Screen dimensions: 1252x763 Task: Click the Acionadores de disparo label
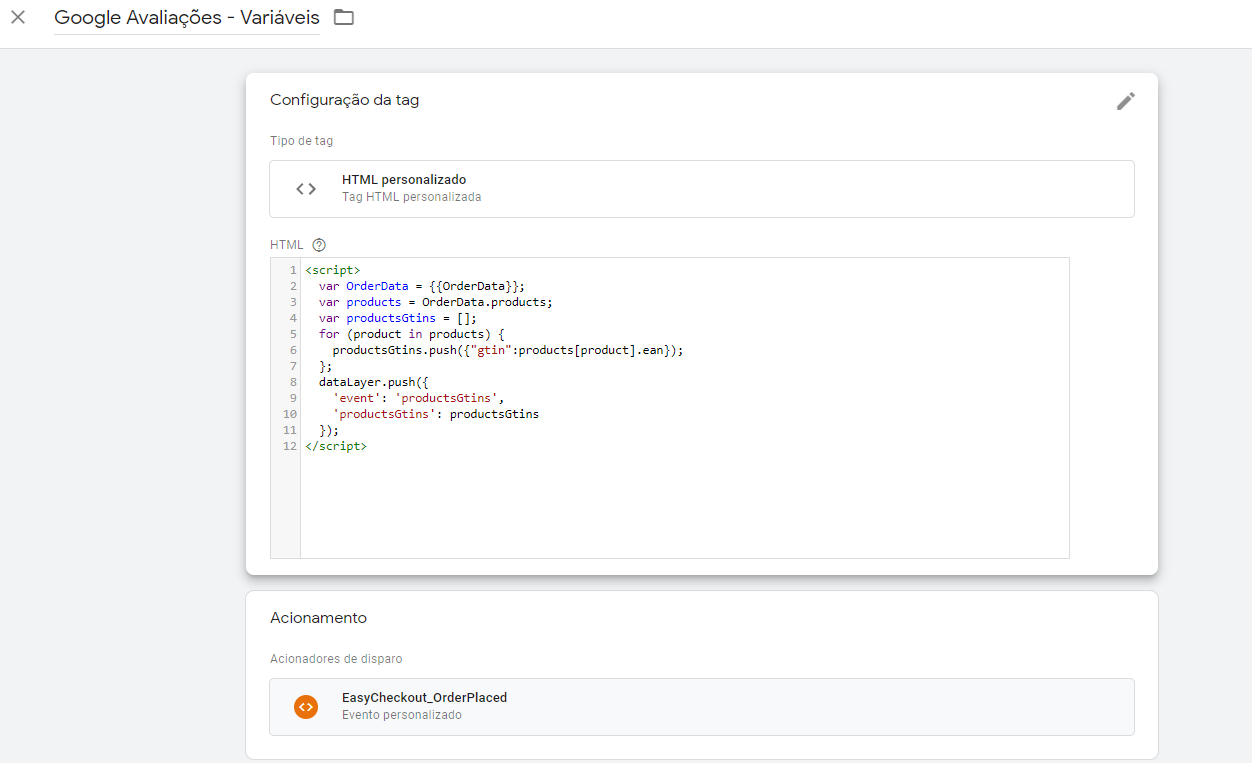point(336,659)
